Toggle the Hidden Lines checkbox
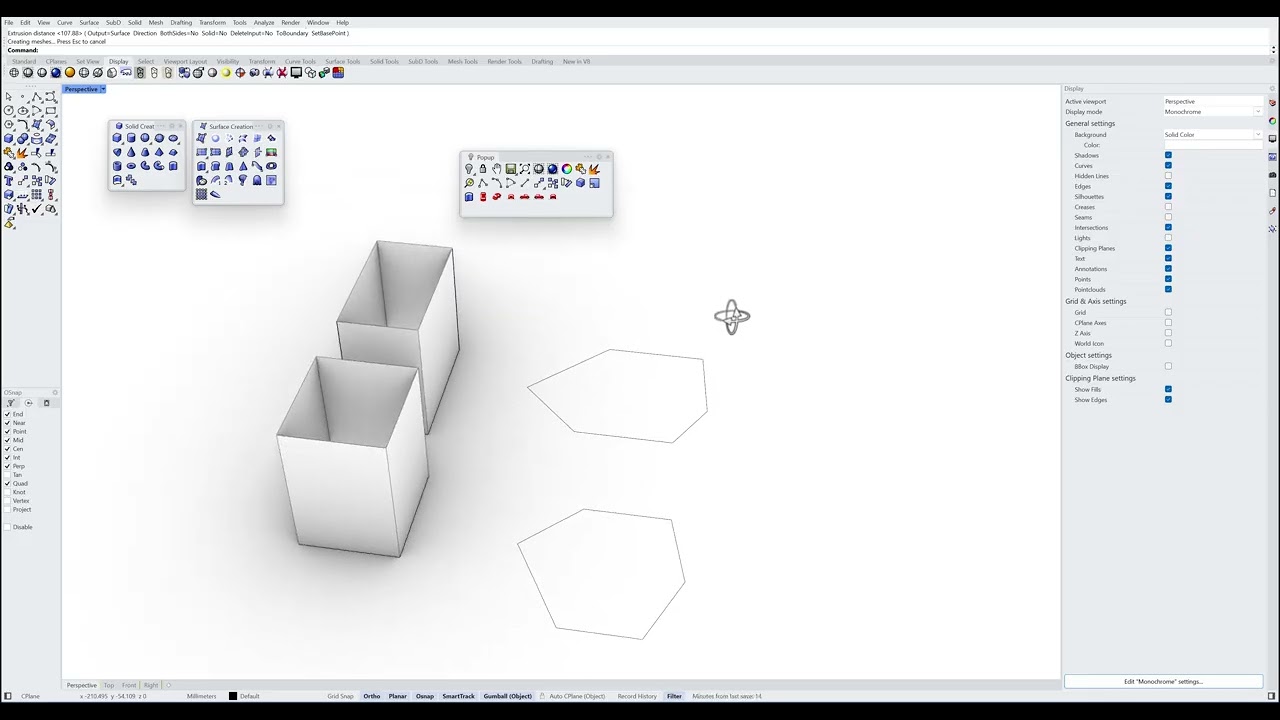The height and width of the screenshot is (720, 1280). 1168,176
